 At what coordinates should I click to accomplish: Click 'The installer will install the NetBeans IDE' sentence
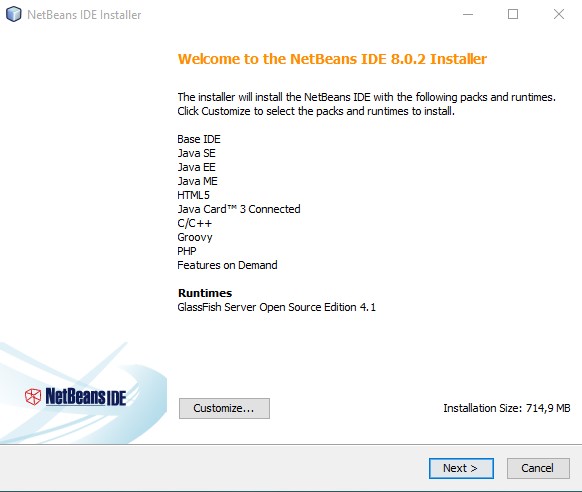[366, 97]
